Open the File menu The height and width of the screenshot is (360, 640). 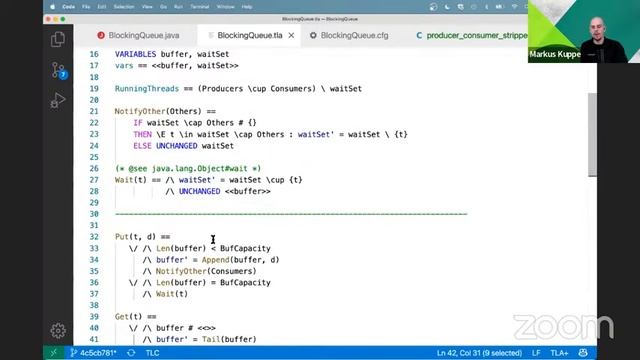pos(86,7)
